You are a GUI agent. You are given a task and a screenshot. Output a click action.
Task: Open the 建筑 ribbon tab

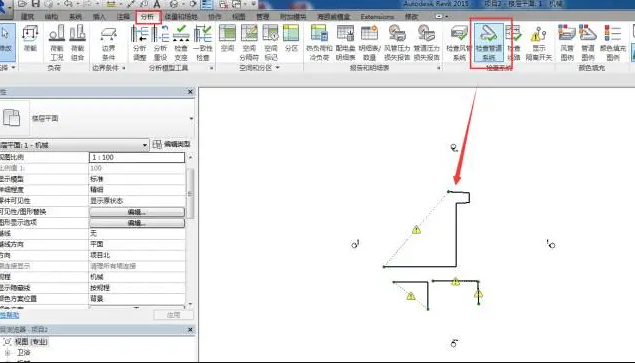tap(28, 17)
